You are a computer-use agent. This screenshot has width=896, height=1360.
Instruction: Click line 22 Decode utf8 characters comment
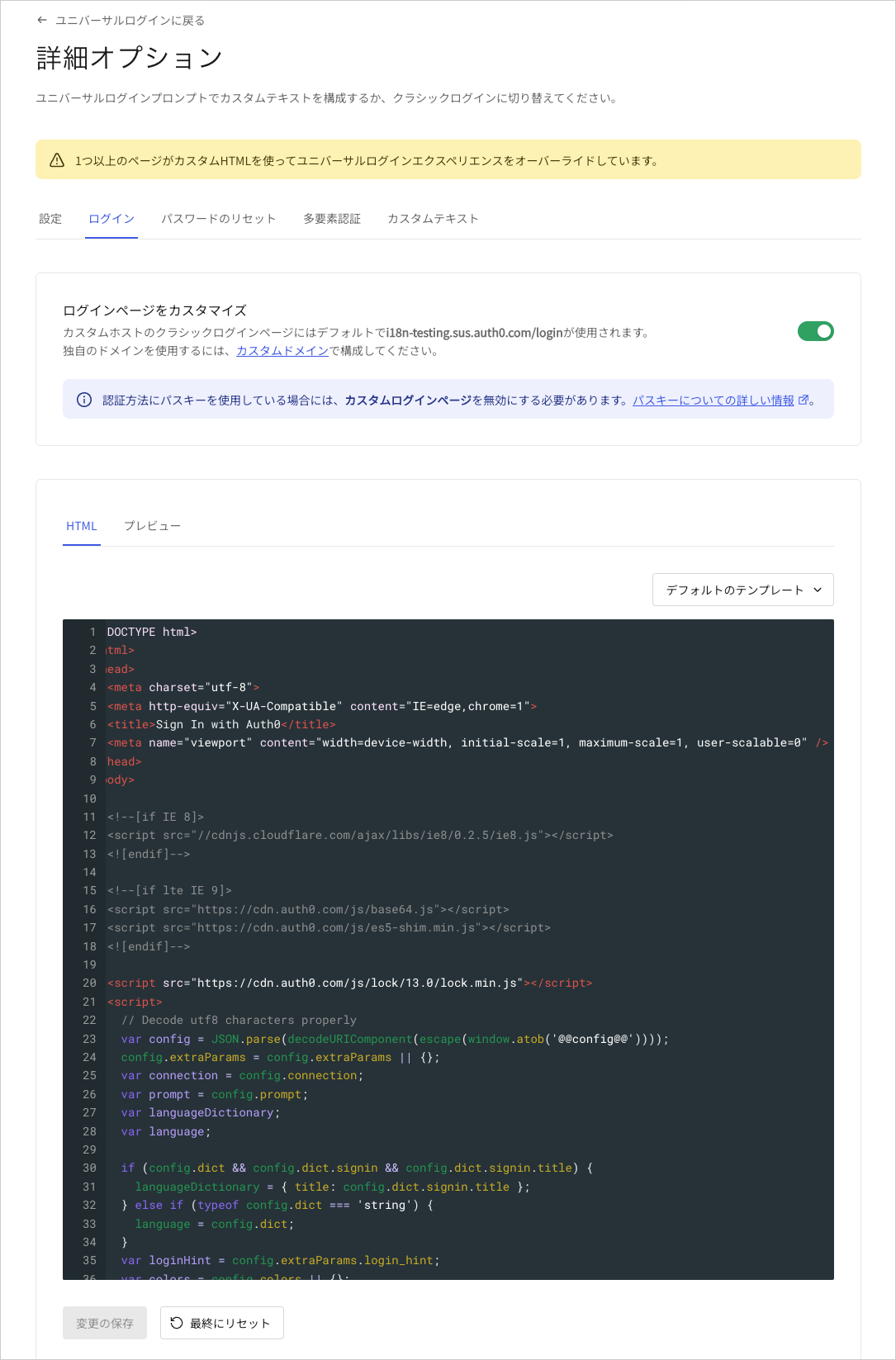coord(239,1020)
